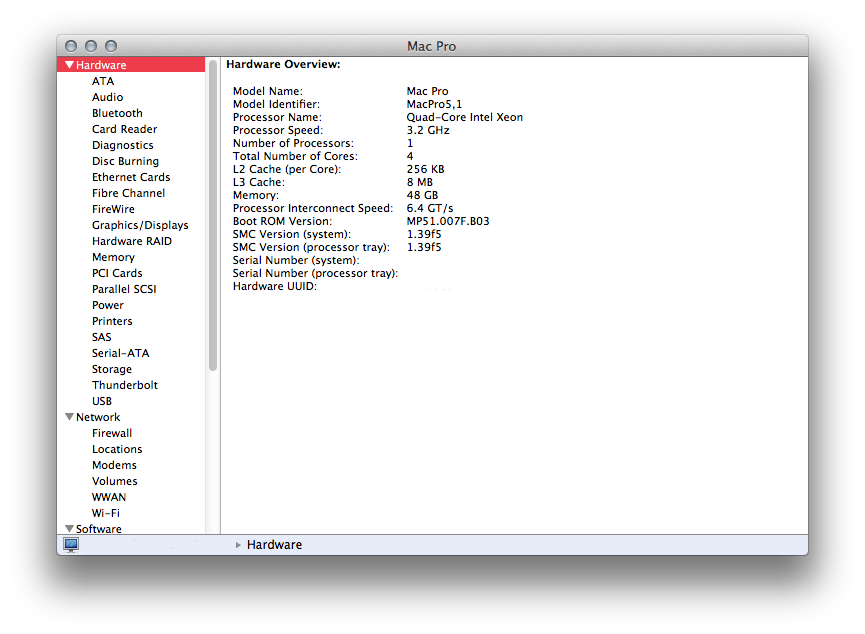Select Disc Burning in the sidebar
The image size is (865, 634).
coord(126,161)
